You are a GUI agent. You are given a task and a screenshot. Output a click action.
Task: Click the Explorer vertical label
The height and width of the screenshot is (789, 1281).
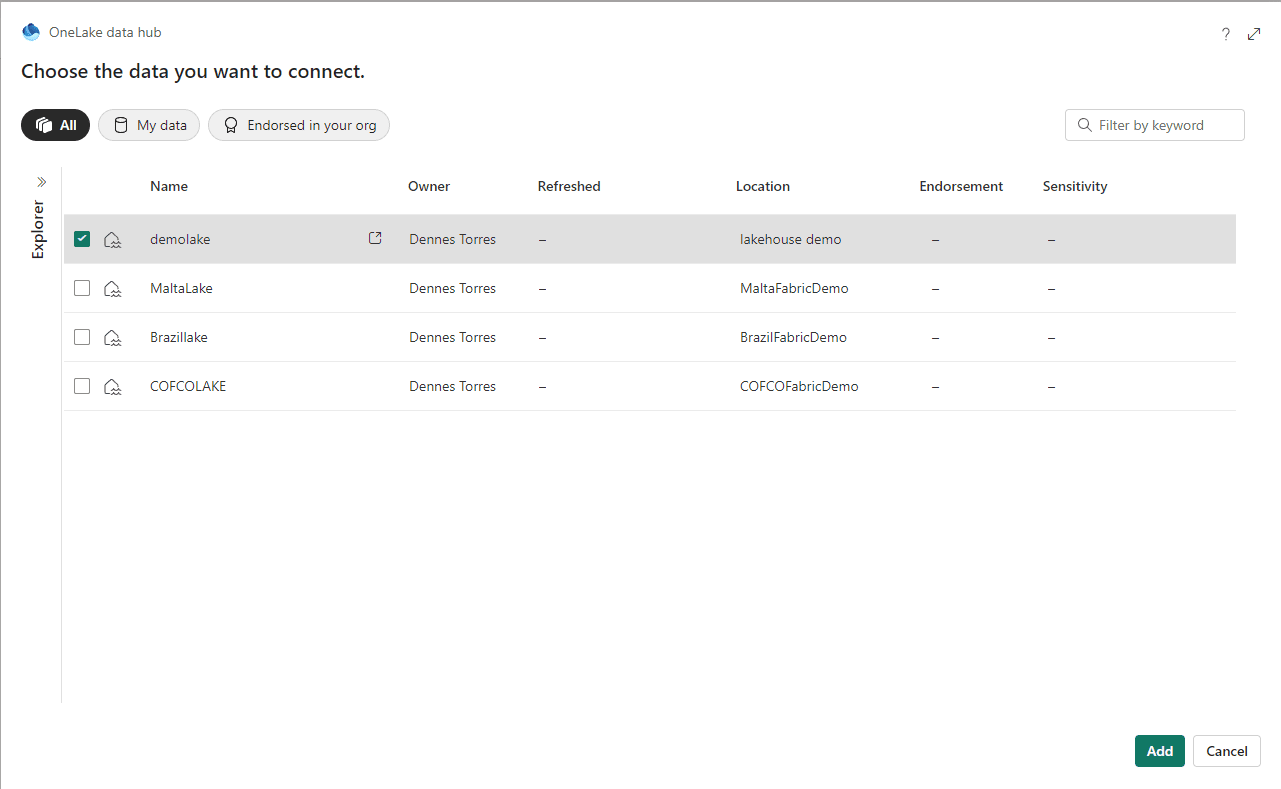[x=38, y=229]
